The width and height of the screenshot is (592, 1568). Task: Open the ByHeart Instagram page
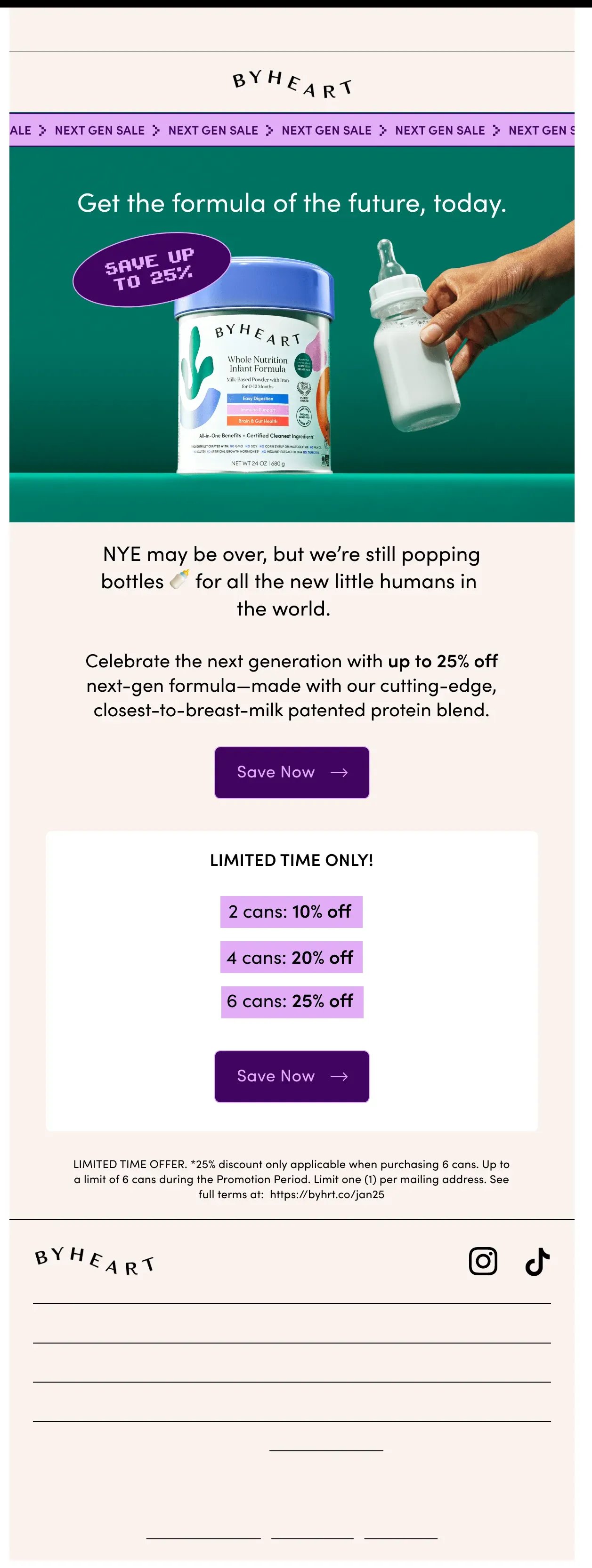pyautogui.click(x=483, y=1261)
